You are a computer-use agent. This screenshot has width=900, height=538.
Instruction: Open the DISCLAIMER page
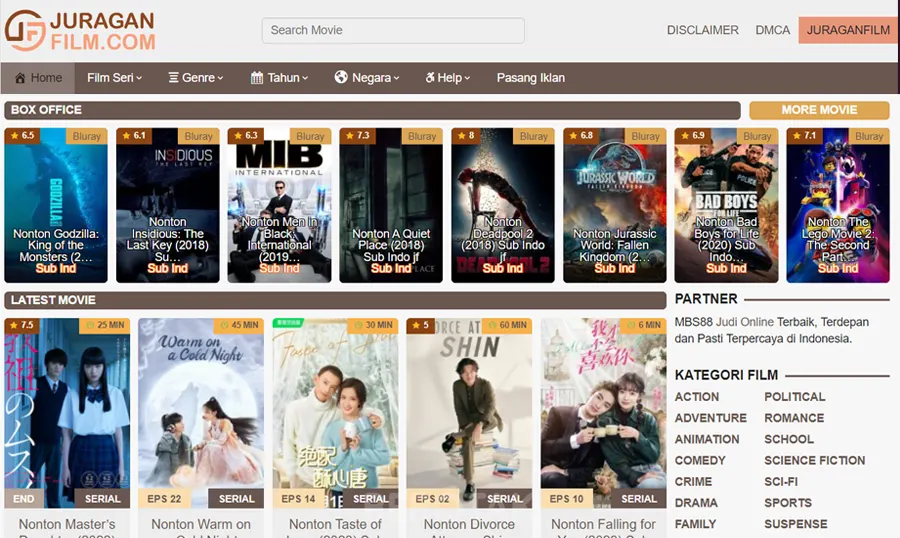tap(703, 30)
